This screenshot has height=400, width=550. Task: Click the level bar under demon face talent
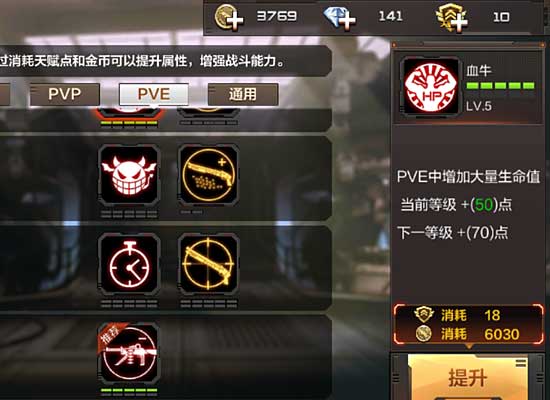pos(129,214)
